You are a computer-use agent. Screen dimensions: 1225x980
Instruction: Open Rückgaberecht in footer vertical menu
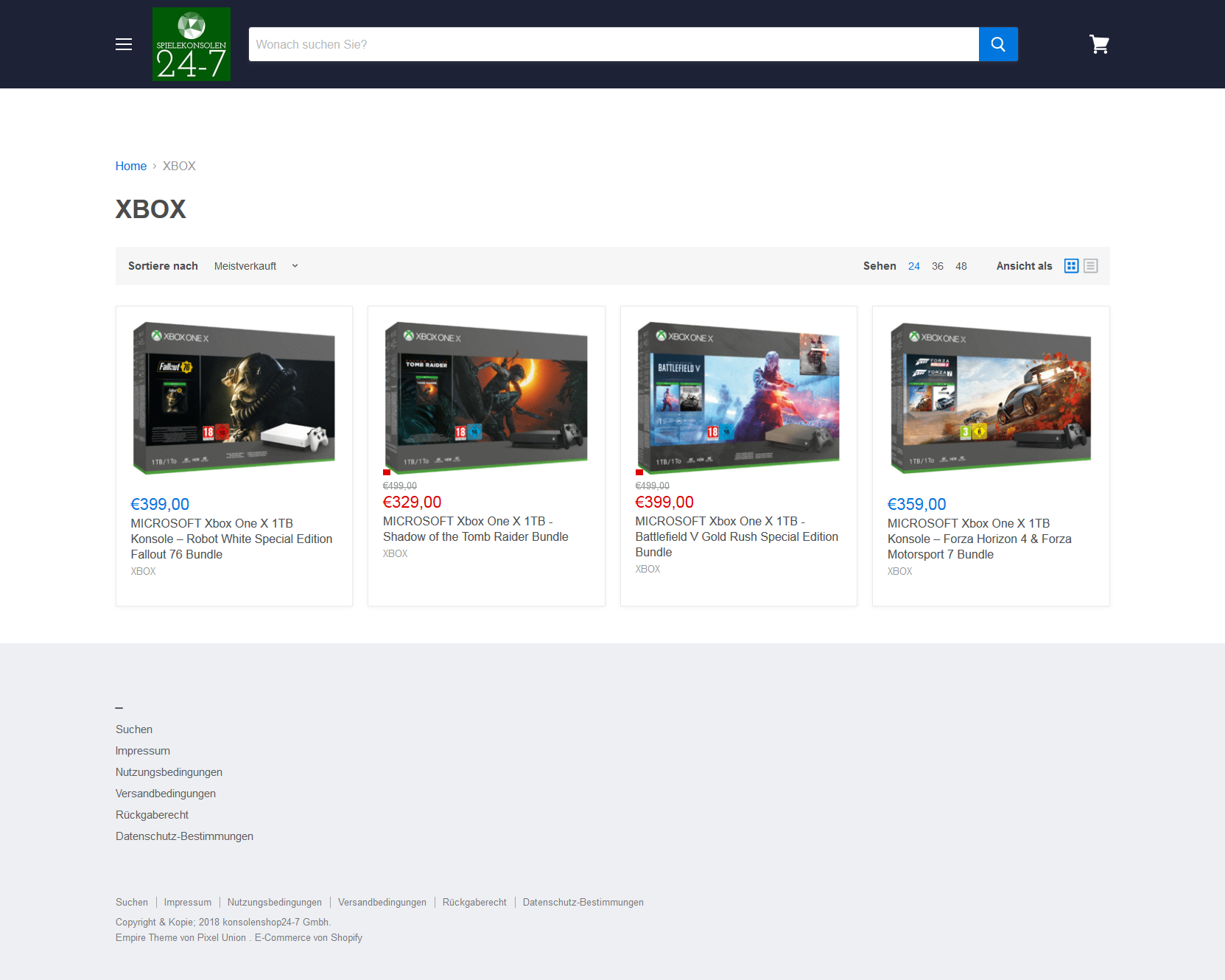(x=152, y=815)
